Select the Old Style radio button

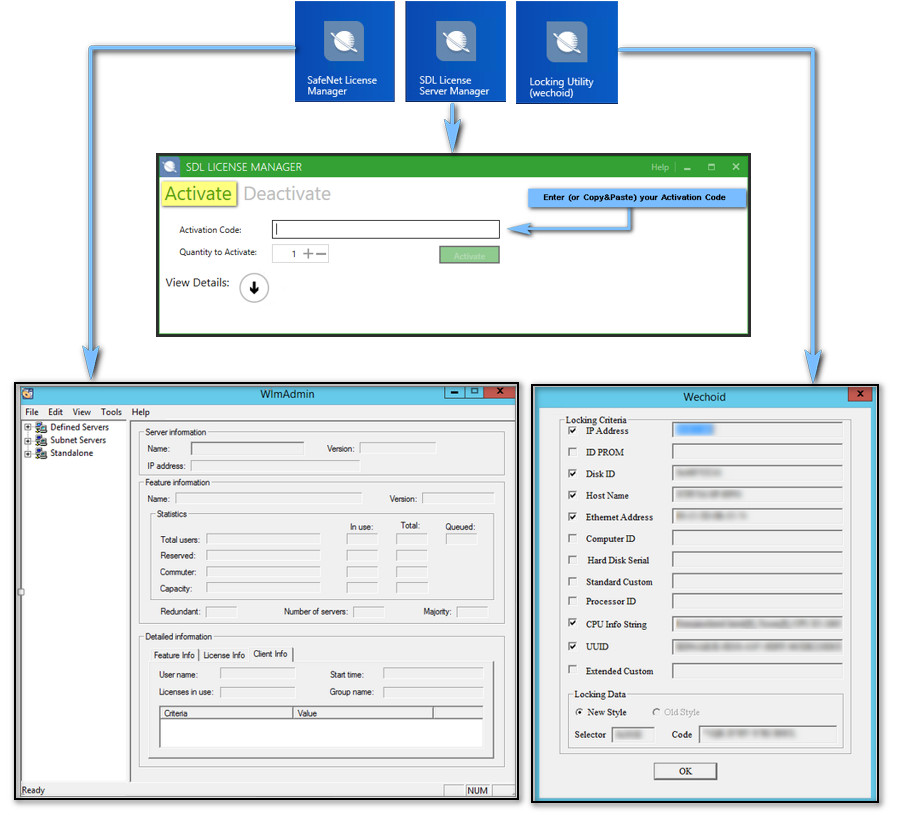pos(656,712)
